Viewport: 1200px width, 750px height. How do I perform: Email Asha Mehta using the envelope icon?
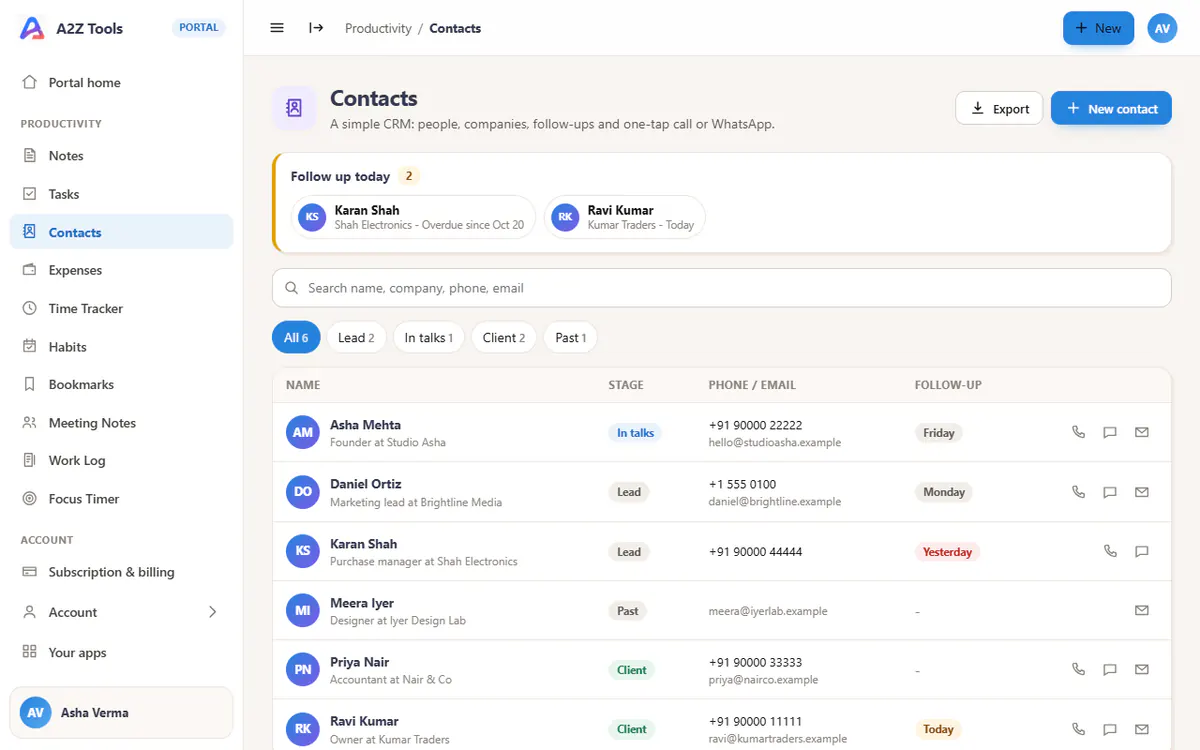pos(1142,432)
